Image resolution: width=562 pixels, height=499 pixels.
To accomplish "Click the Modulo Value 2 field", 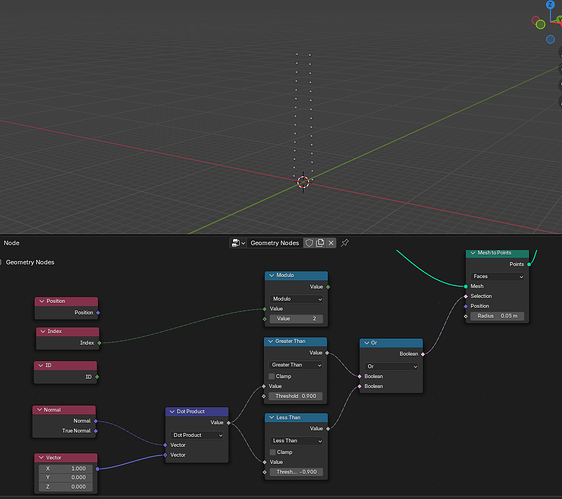I will point(296,319).
